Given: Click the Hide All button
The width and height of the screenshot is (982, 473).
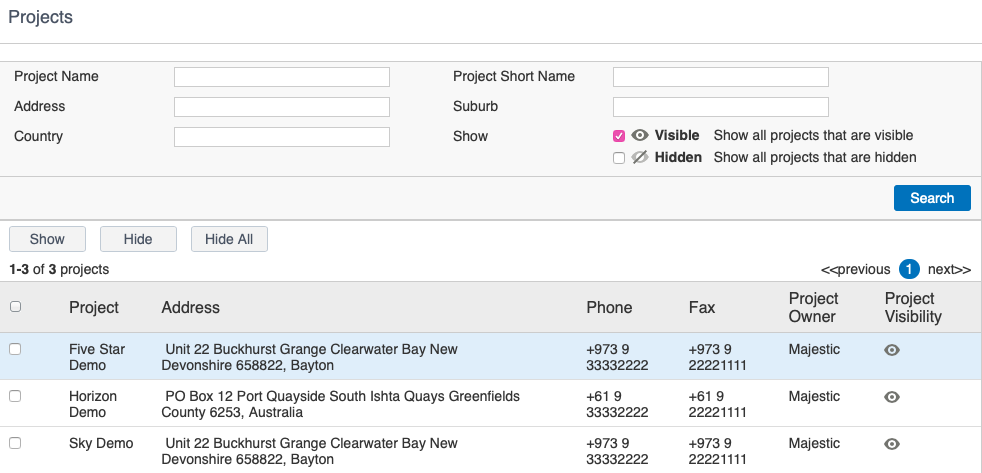Looking at the screenshot, I should click(x=229, y=239).
